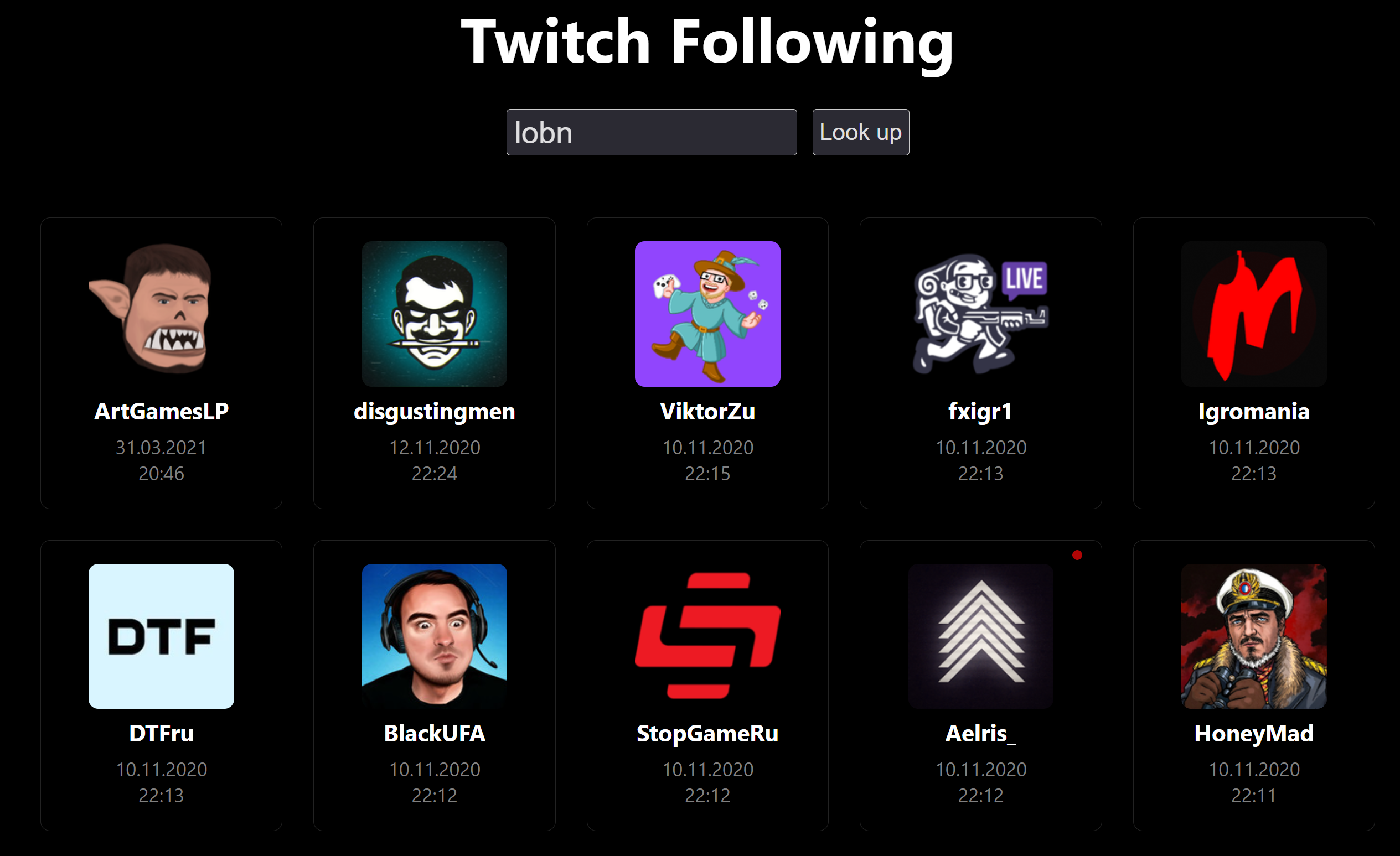The width and height of the screenshot is (1400, 856).
Task: Click the Look up button
Action: (860, 132)
